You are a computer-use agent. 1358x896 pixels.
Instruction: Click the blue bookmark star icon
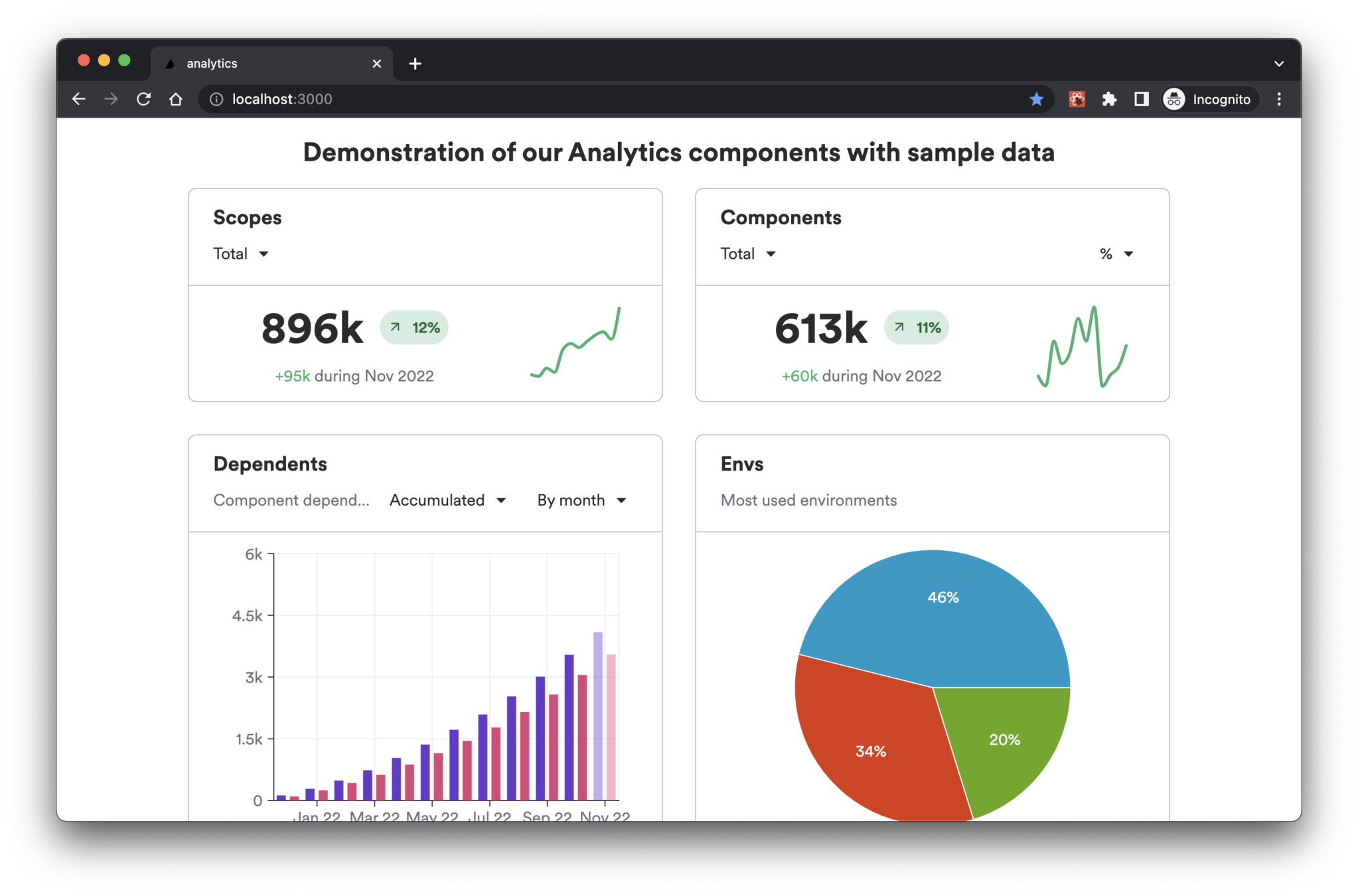pyautogui.click(x=1036, y=99)
